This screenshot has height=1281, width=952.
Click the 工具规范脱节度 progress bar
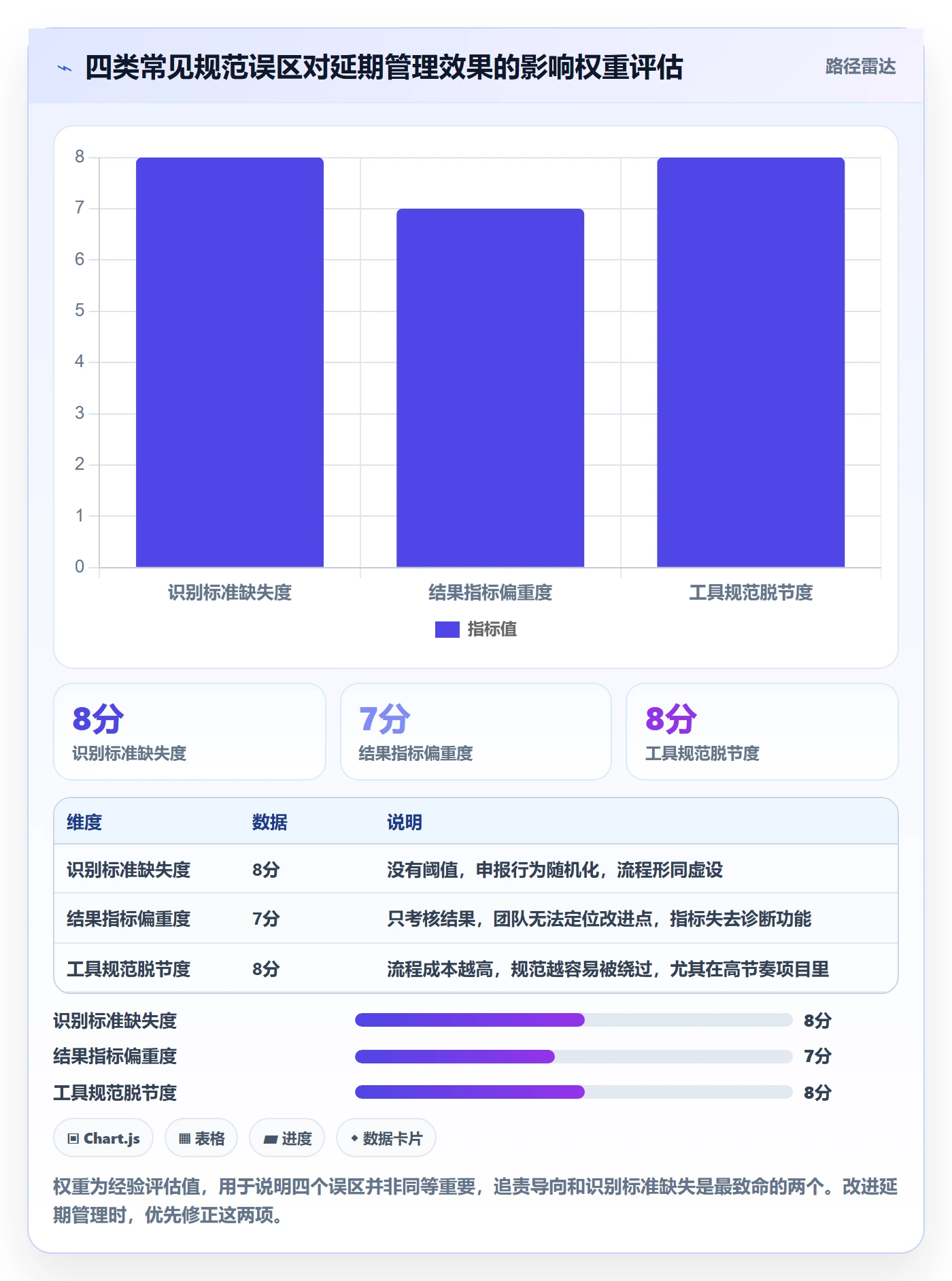pos(573,1092)
